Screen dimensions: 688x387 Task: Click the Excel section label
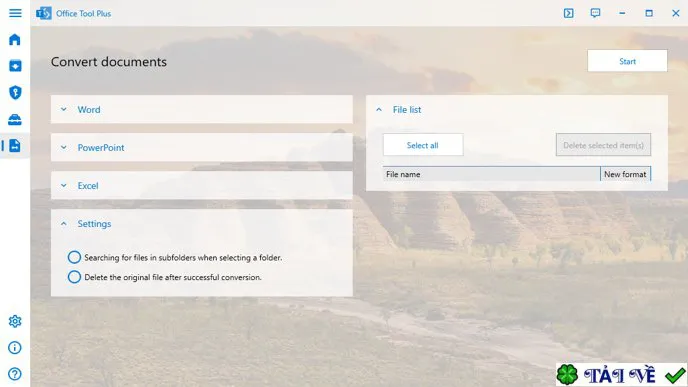coord(88,186)
